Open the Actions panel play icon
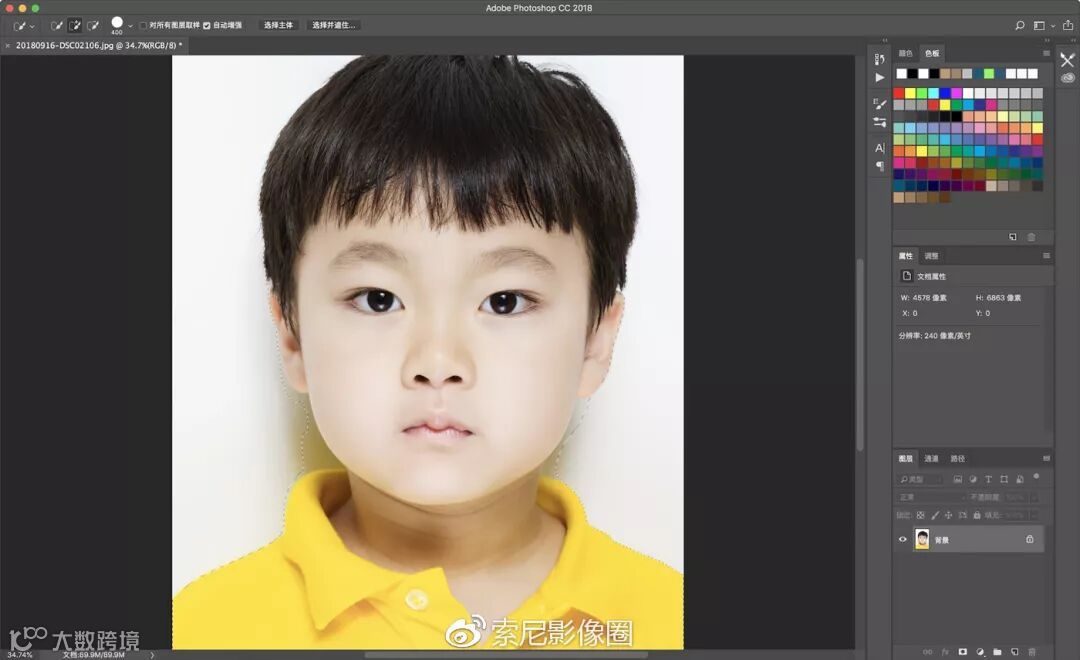 880,78
